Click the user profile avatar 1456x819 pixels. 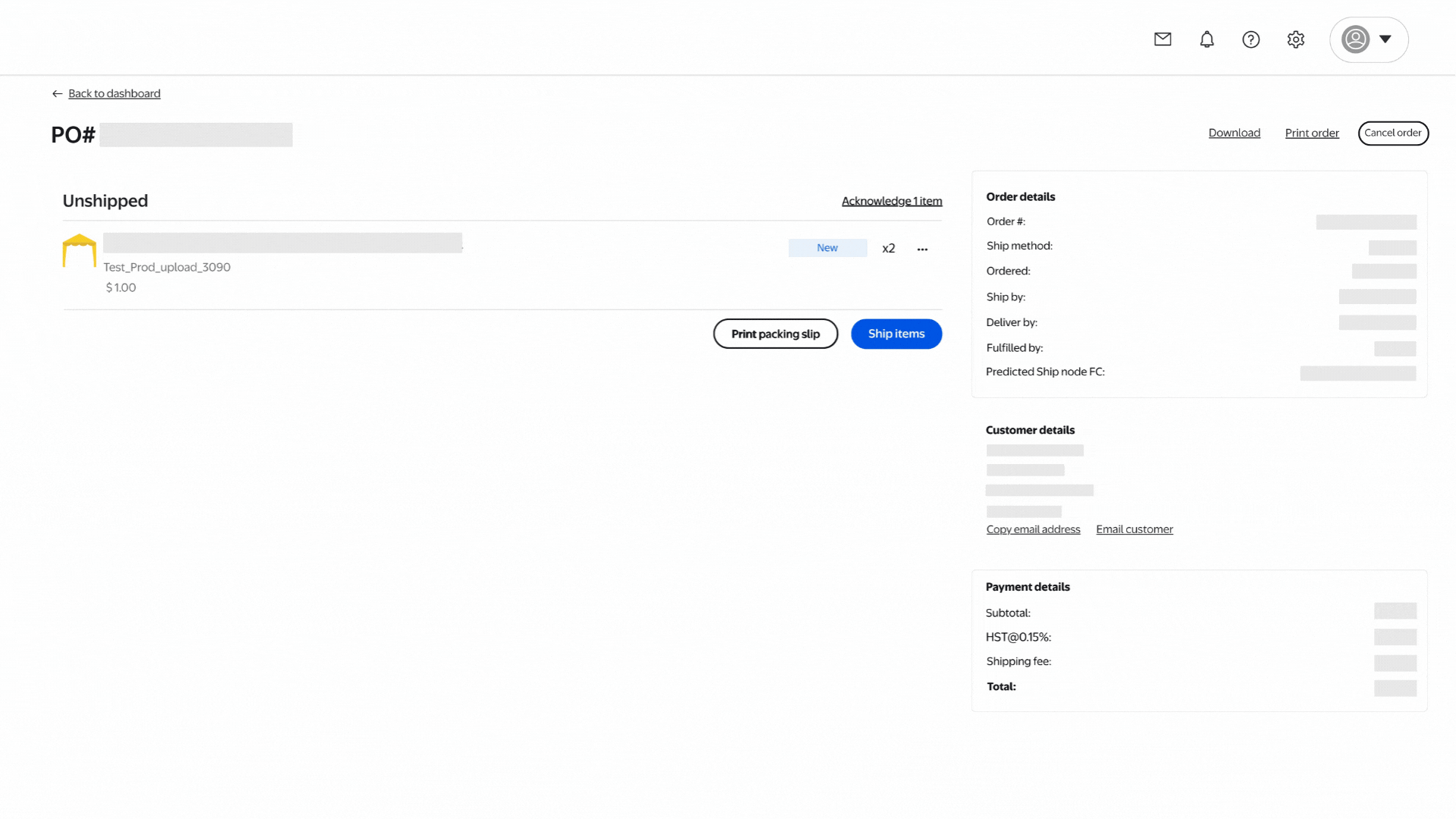[x=1355, y=39]
